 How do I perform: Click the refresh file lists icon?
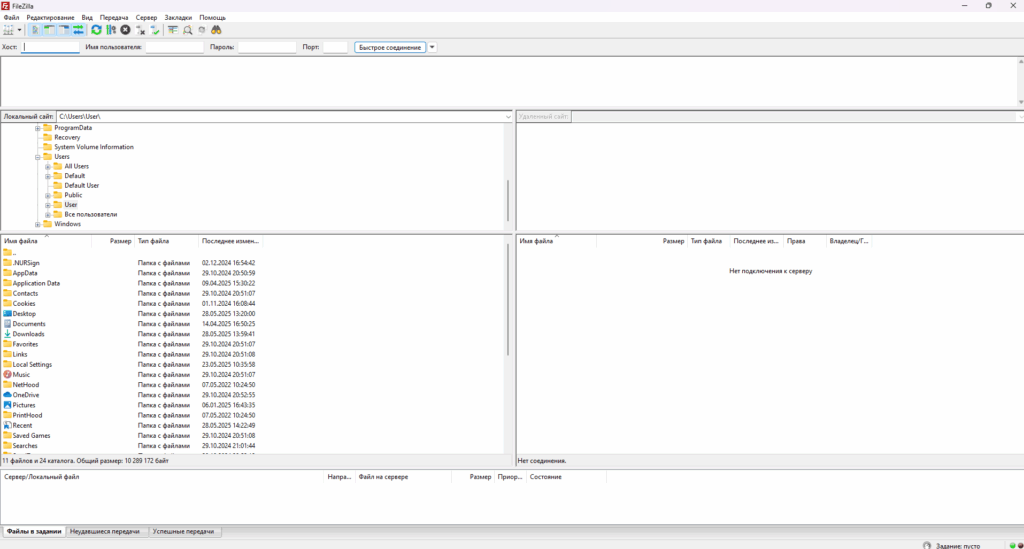click(x=96, y=30)
